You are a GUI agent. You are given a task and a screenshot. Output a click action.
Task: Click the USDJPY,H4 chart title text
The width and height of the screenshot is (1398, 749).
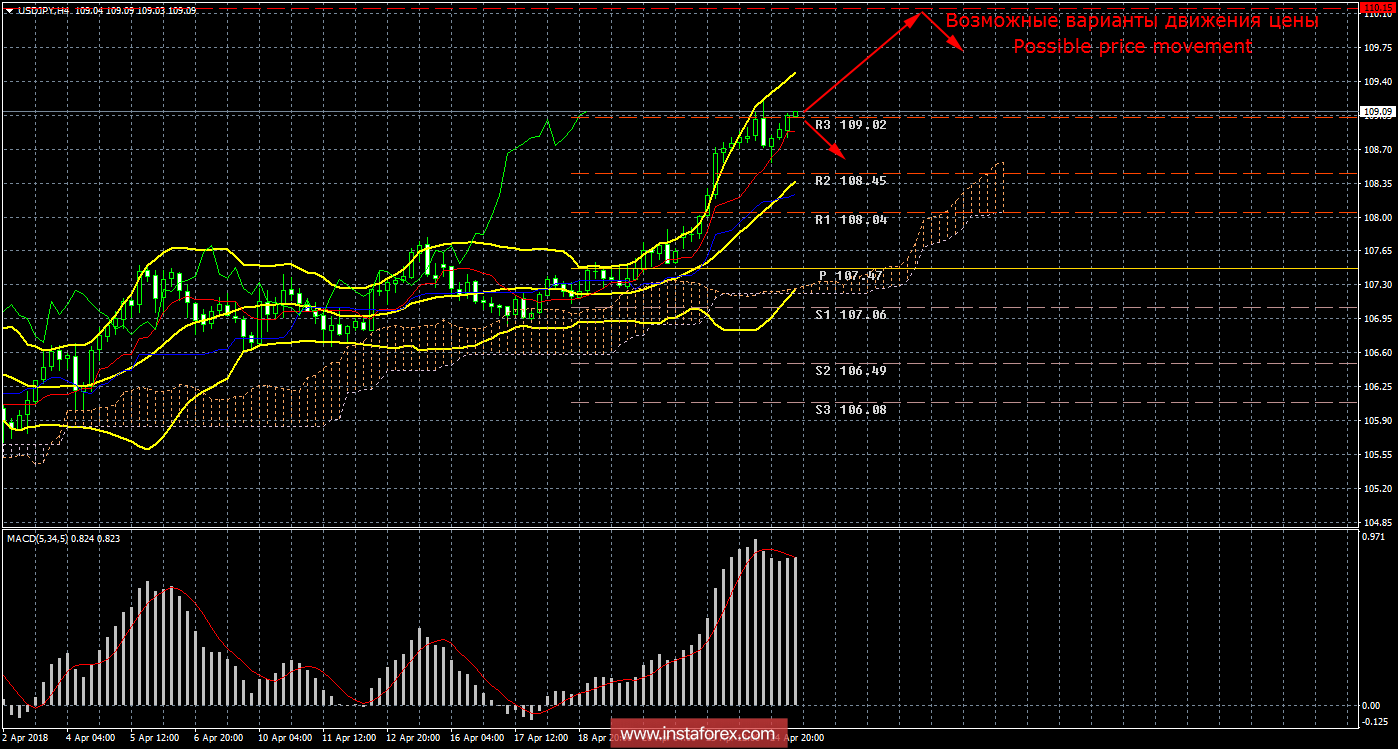coord(50,9)
